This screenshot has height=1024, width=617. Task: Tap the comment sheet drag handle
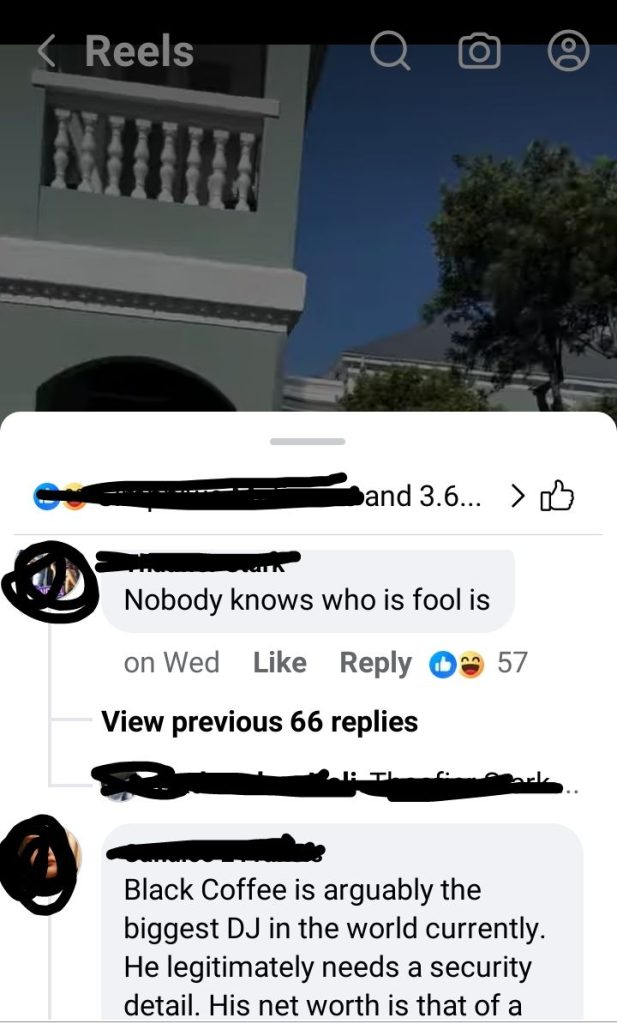308,441
